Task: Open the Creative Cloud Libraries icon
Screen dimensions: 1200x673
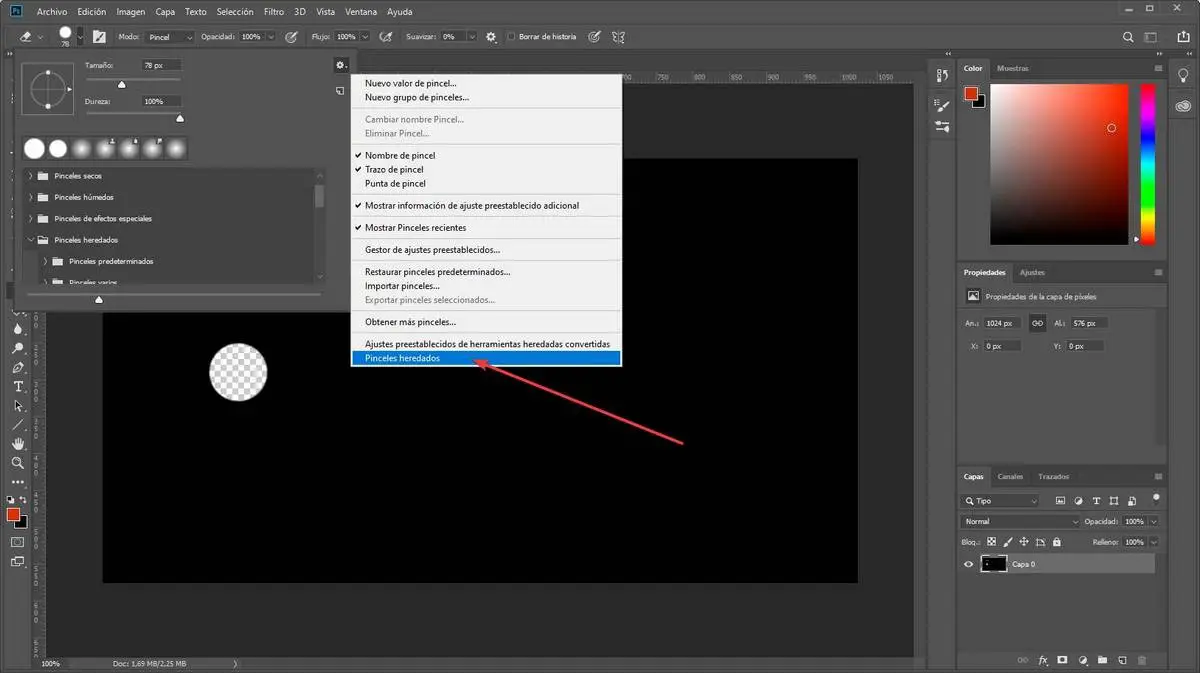Action: tap(1183, 104)
